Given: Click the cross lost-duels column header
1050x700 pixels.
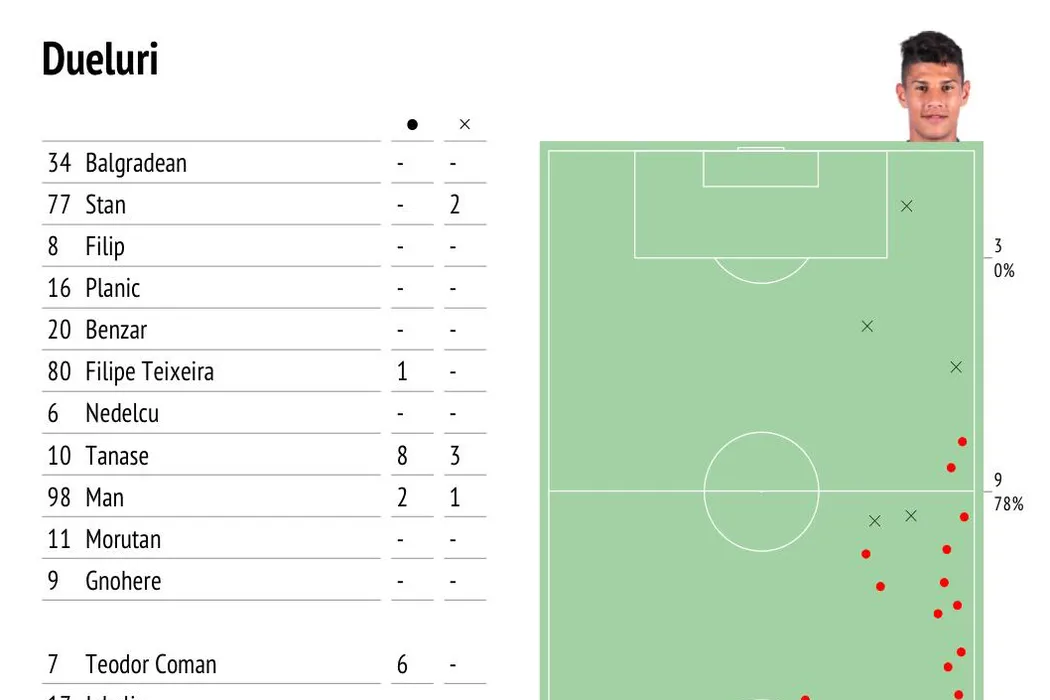Looking at the screenshot, I should (x=464, y=125).
